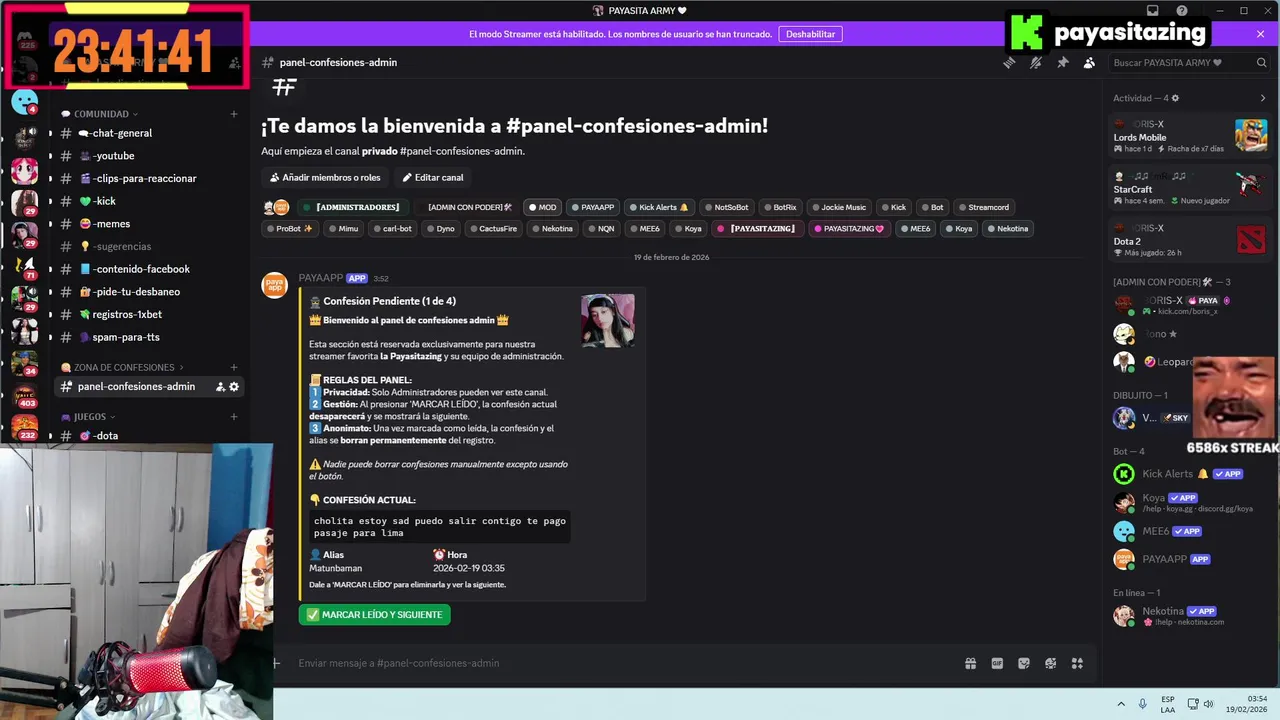This screenshot has width=1280, height=720.
Task: Select the CactusFire role chip
Action: coord(493,228)
